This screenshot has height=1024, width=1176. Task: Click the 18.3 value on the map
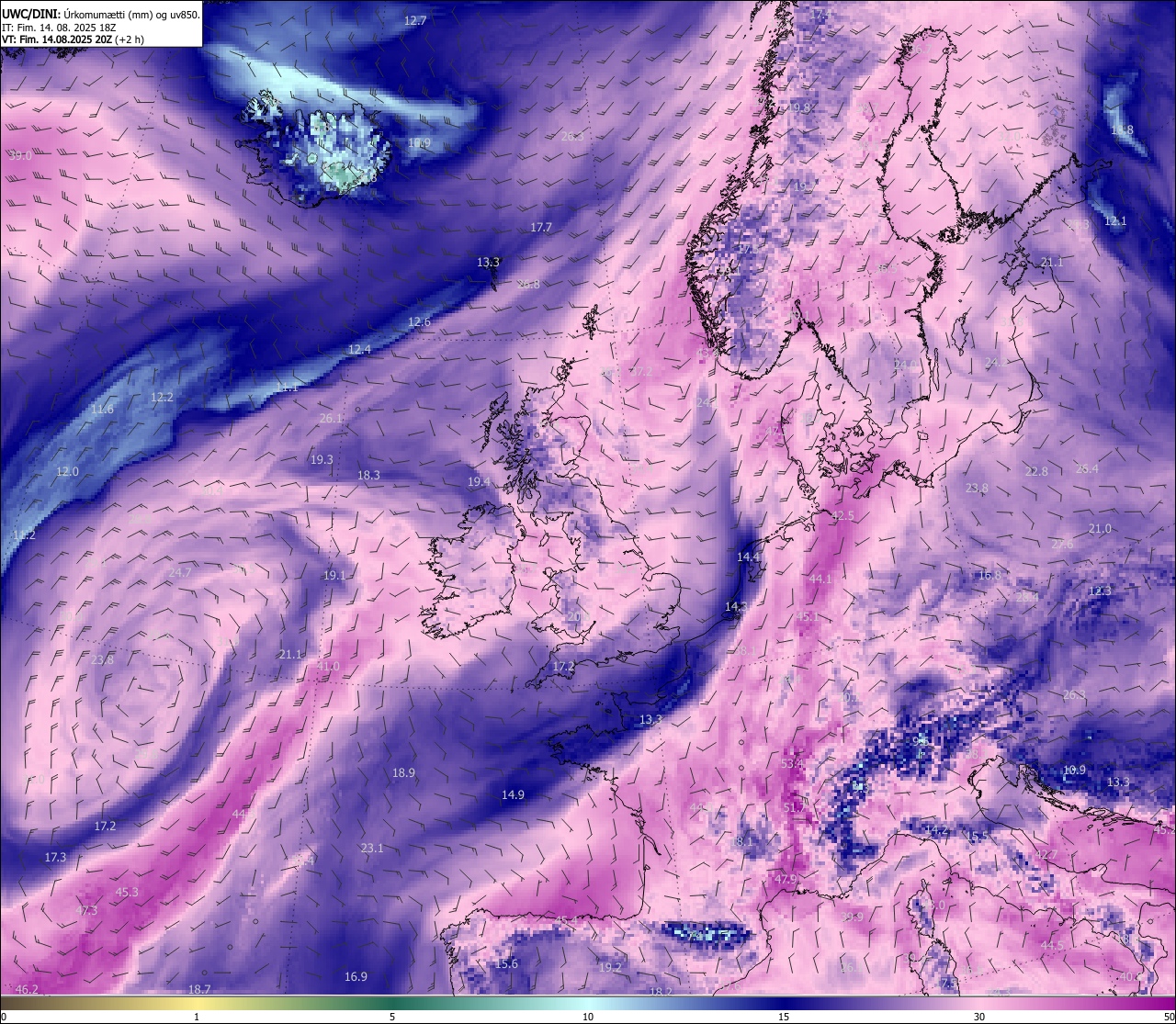(368, 475)
